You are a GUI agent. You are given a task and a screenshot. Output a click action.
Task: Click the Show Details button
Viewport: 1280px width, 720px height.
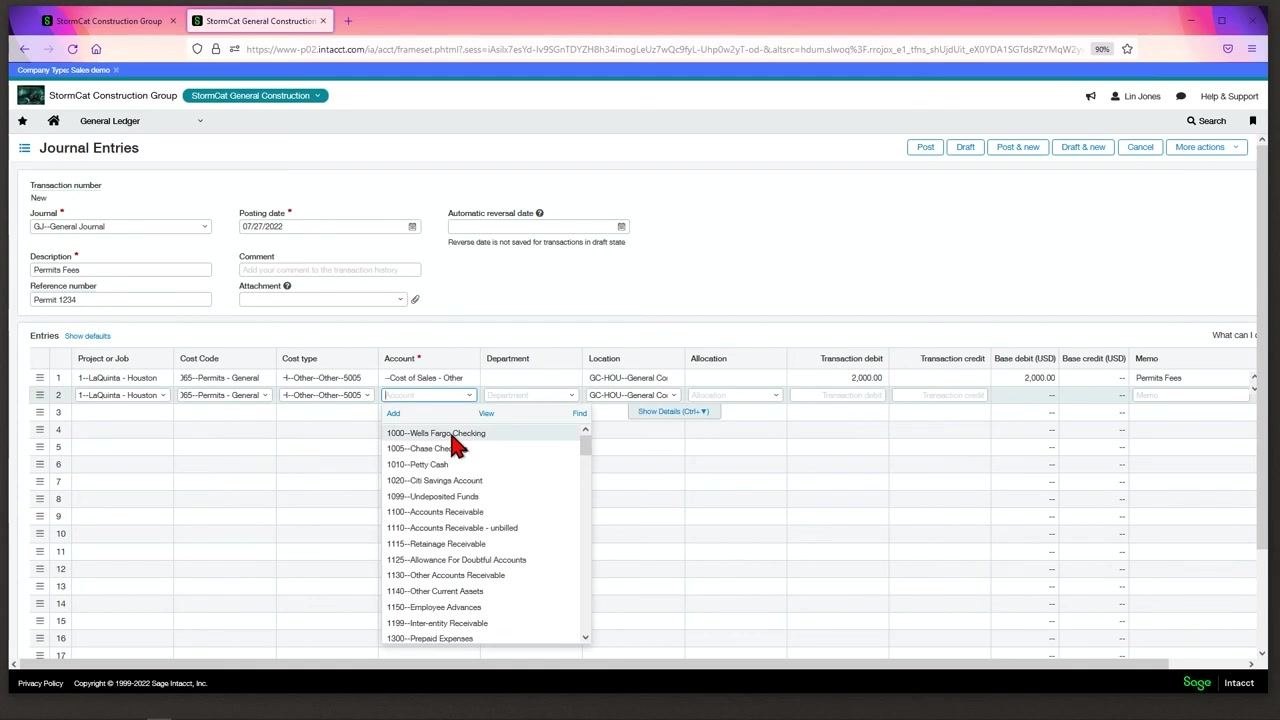click(x=674, y=412)
